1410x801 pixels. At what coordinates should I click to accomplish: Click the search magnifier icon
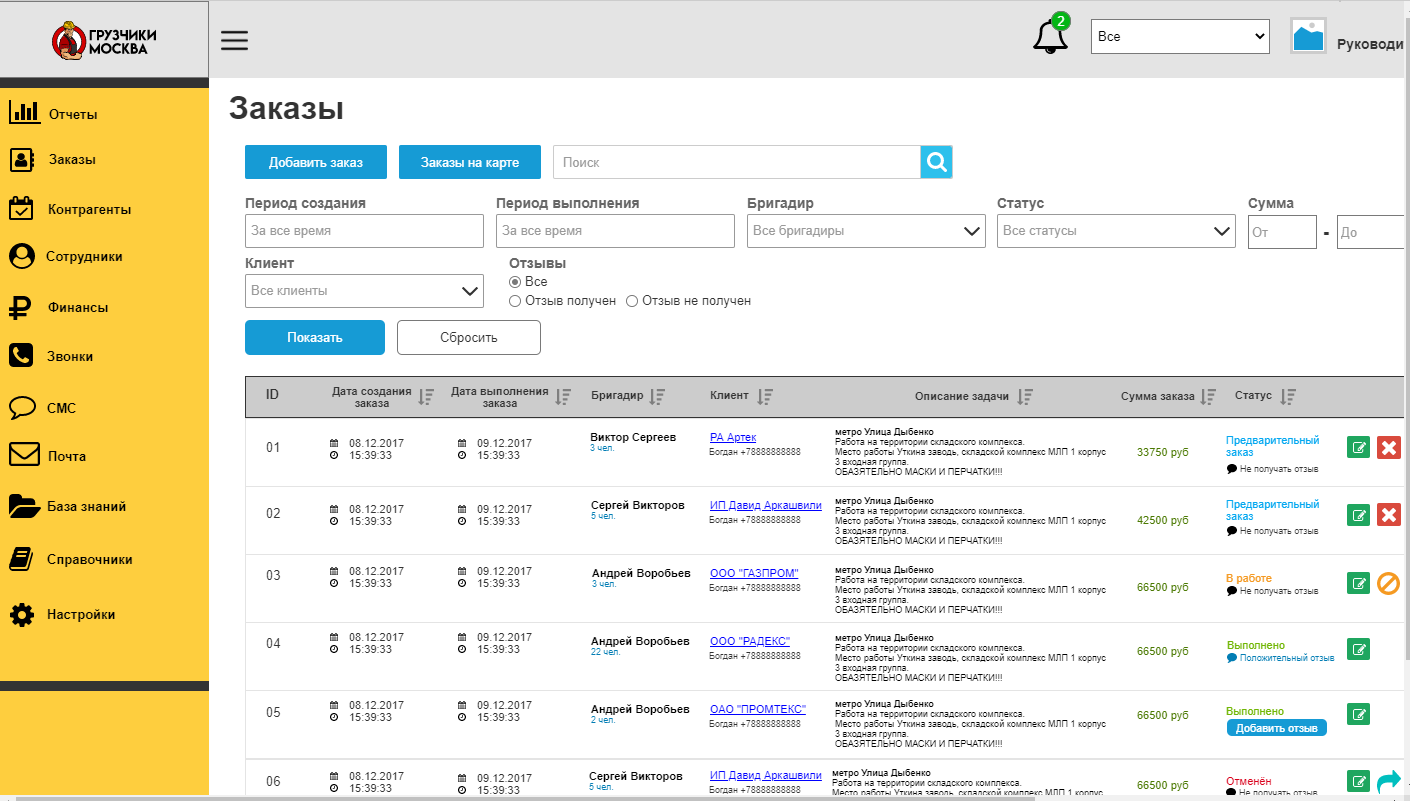(936, 162)
